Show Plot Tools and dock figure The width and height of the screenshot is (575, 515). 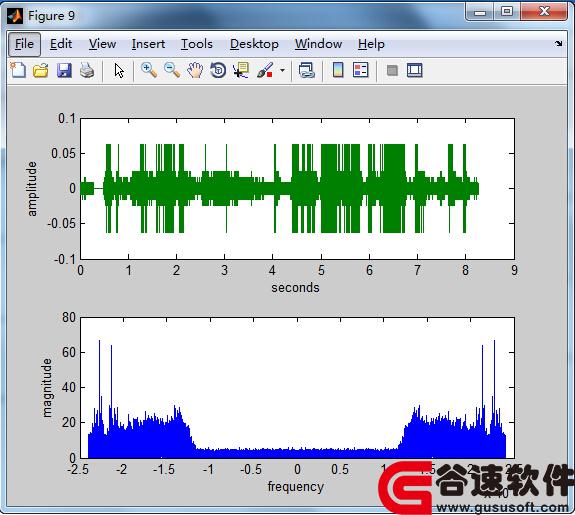point(415,70)
